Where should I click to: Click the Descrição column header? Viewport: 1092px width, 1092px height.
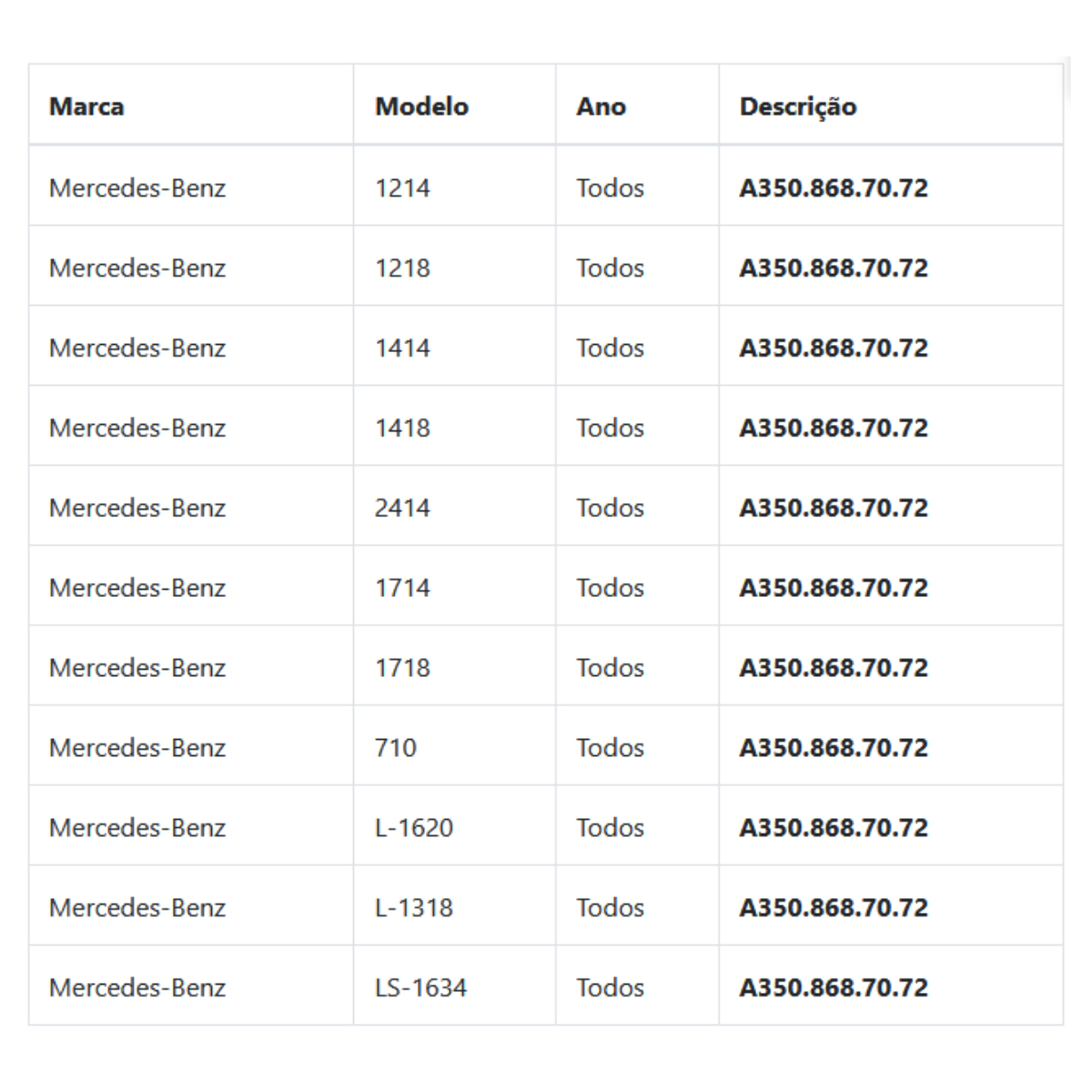point(798,106)
